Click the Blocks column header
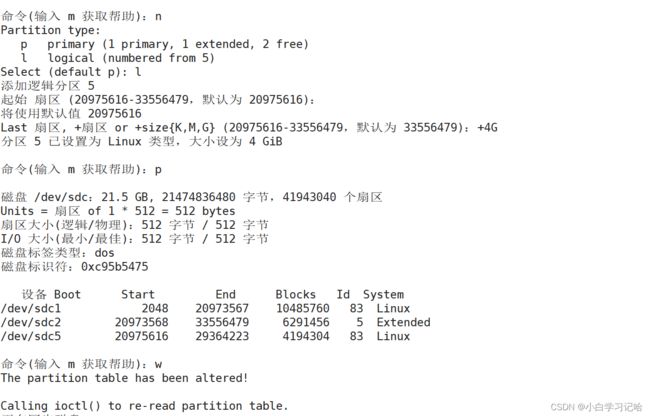The height and width of the screenshot is (416, 650). tap(296, 294)
